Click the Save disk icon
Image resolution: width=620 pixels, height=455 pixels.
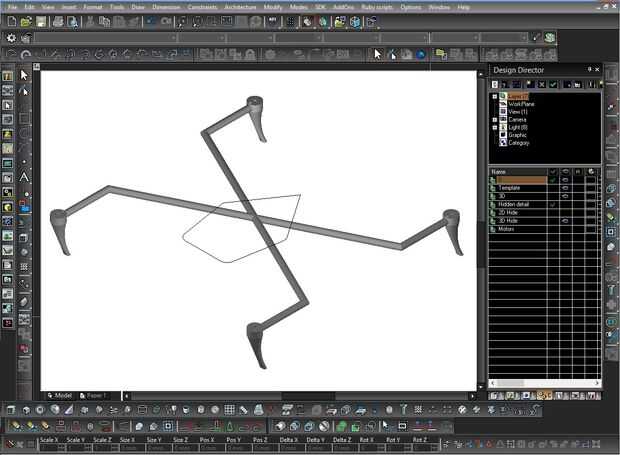coord(41,21)
